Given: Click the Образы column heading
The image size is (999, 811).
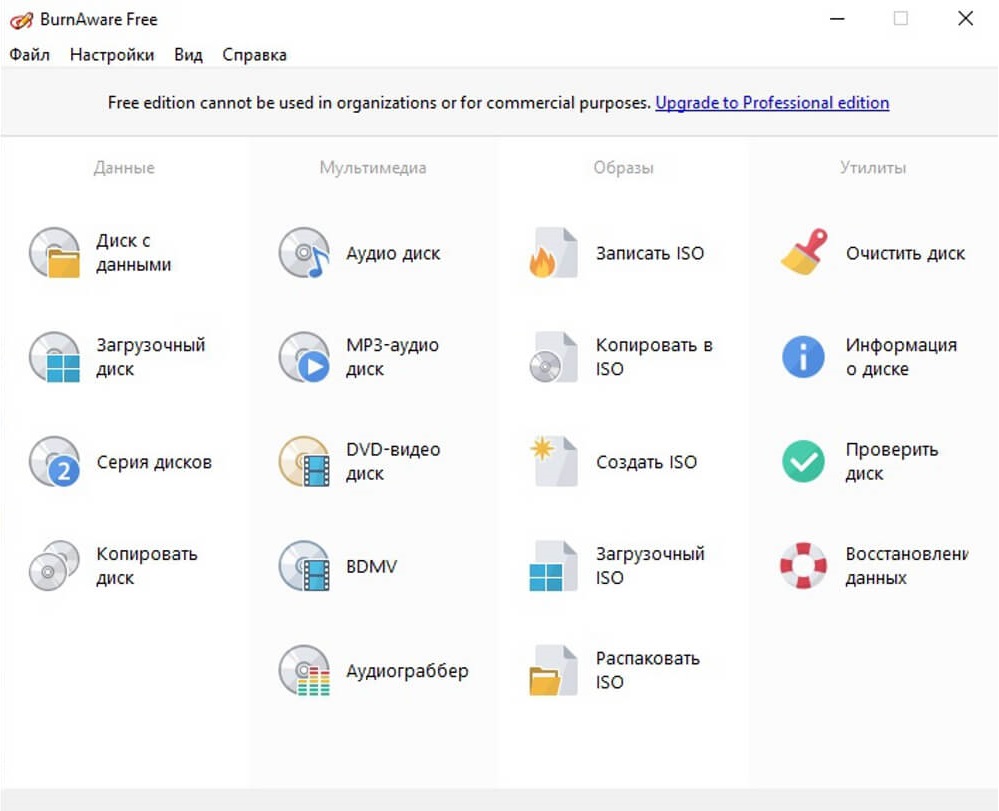Looking at the screenshot, I should [623, 168].
